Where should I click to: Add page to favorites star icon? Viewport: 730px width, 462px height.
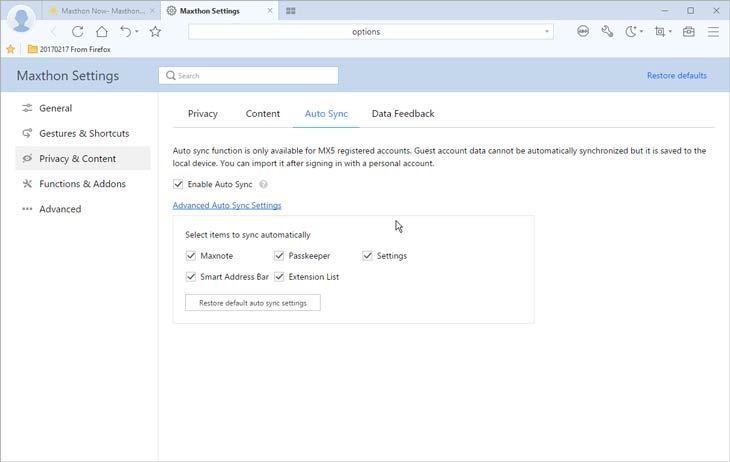pos(155,32)
